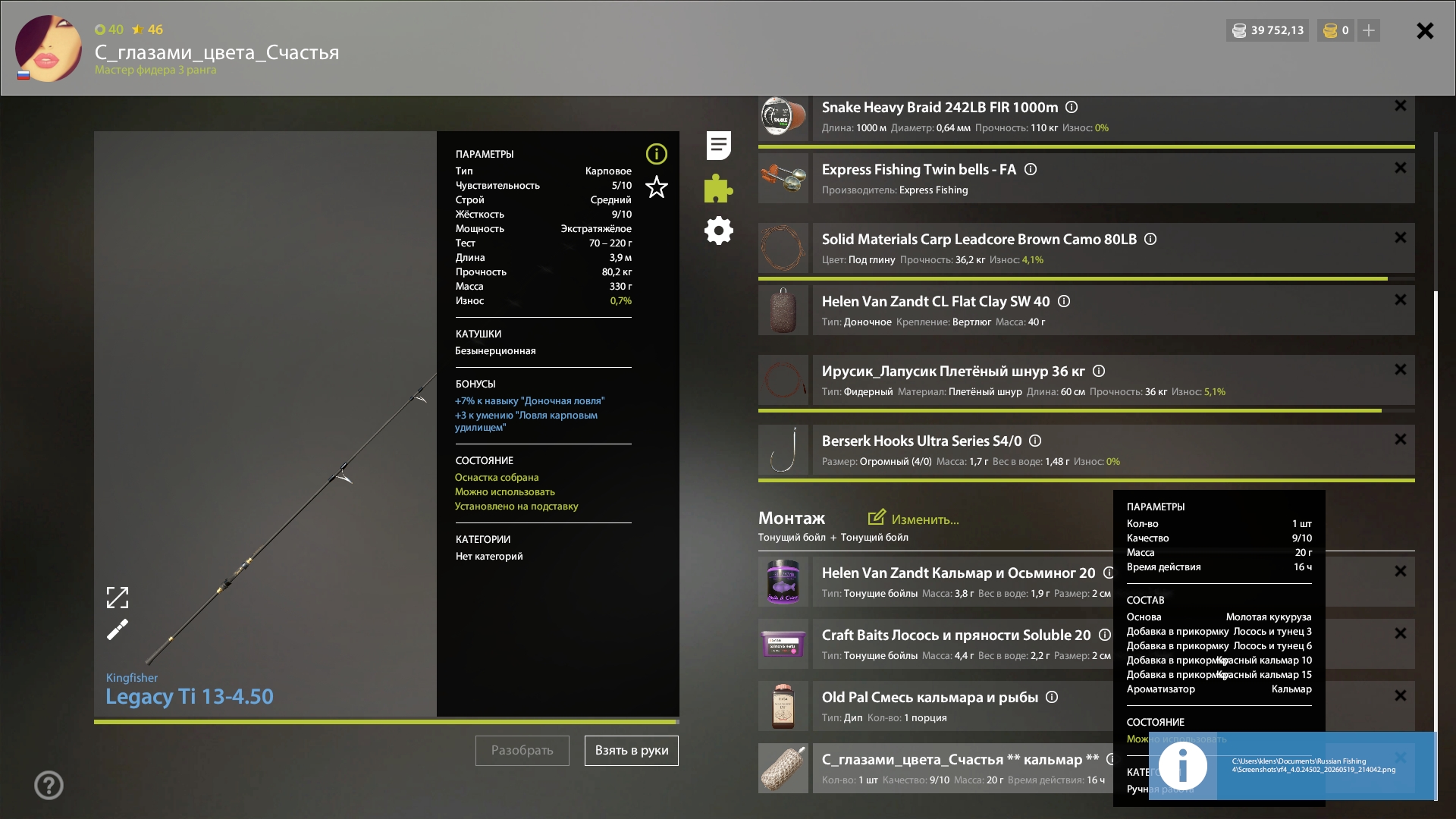
Task: Click the Legacy Ti 13-4.50 rod name
Action: [190, 696]
